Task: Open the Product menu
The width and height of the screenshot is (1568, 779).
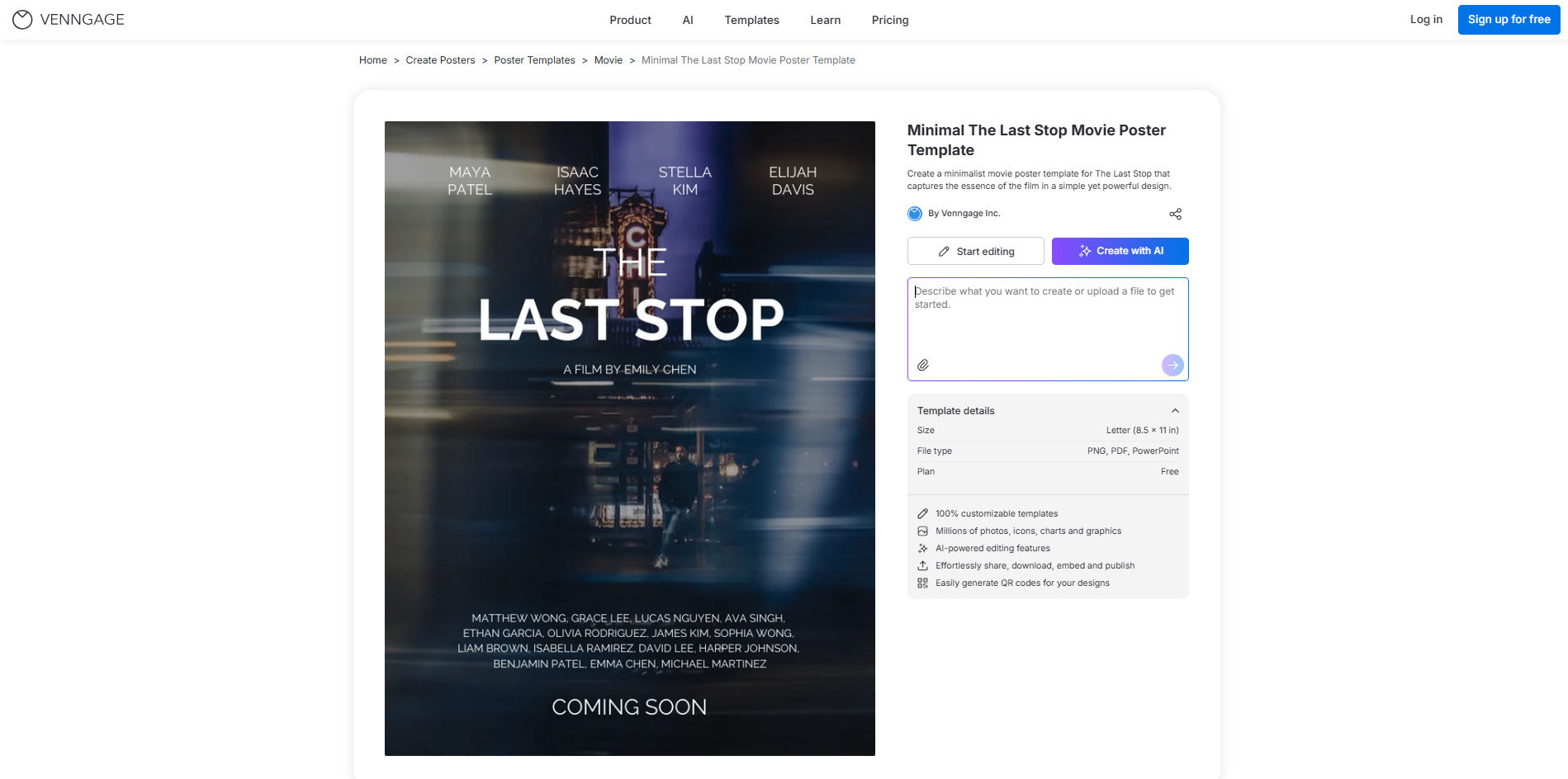Action: click(x=629, y=20)
